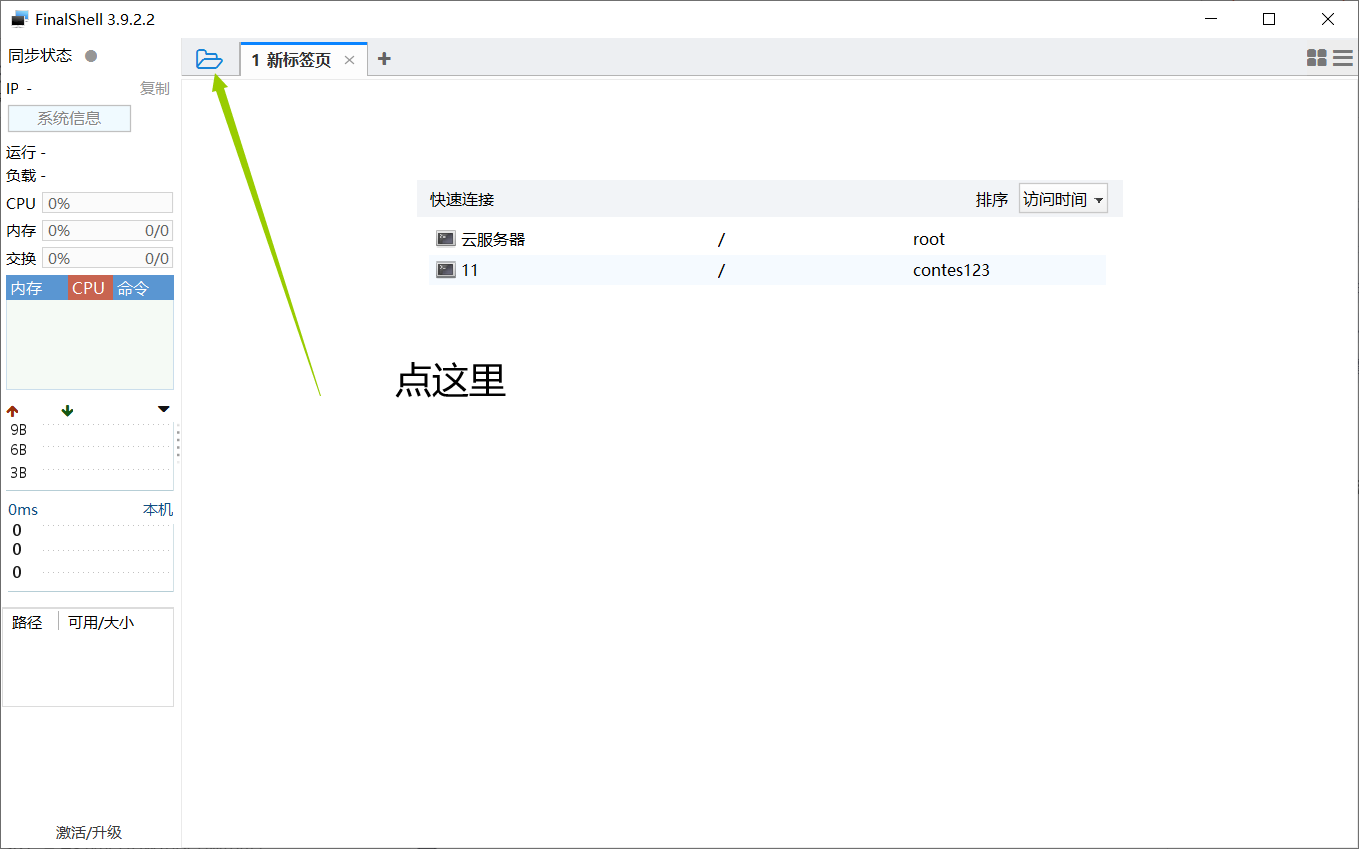Open the hamburger main menu icon
Viewport: 1359px width, 849px height.
pos(1343,59)
